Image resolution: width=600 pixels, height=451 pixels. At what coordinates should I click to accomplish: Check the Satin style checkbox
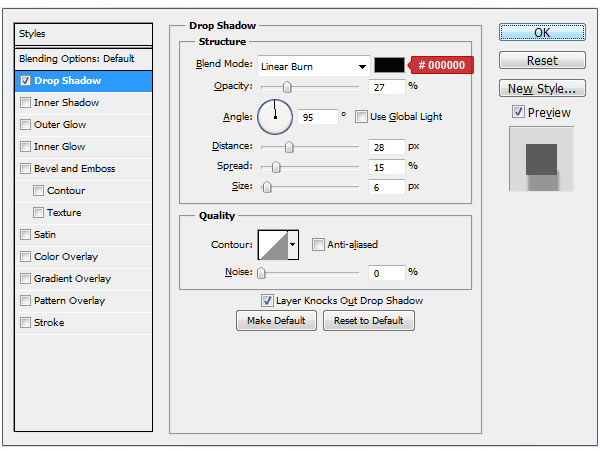(25, 234)
